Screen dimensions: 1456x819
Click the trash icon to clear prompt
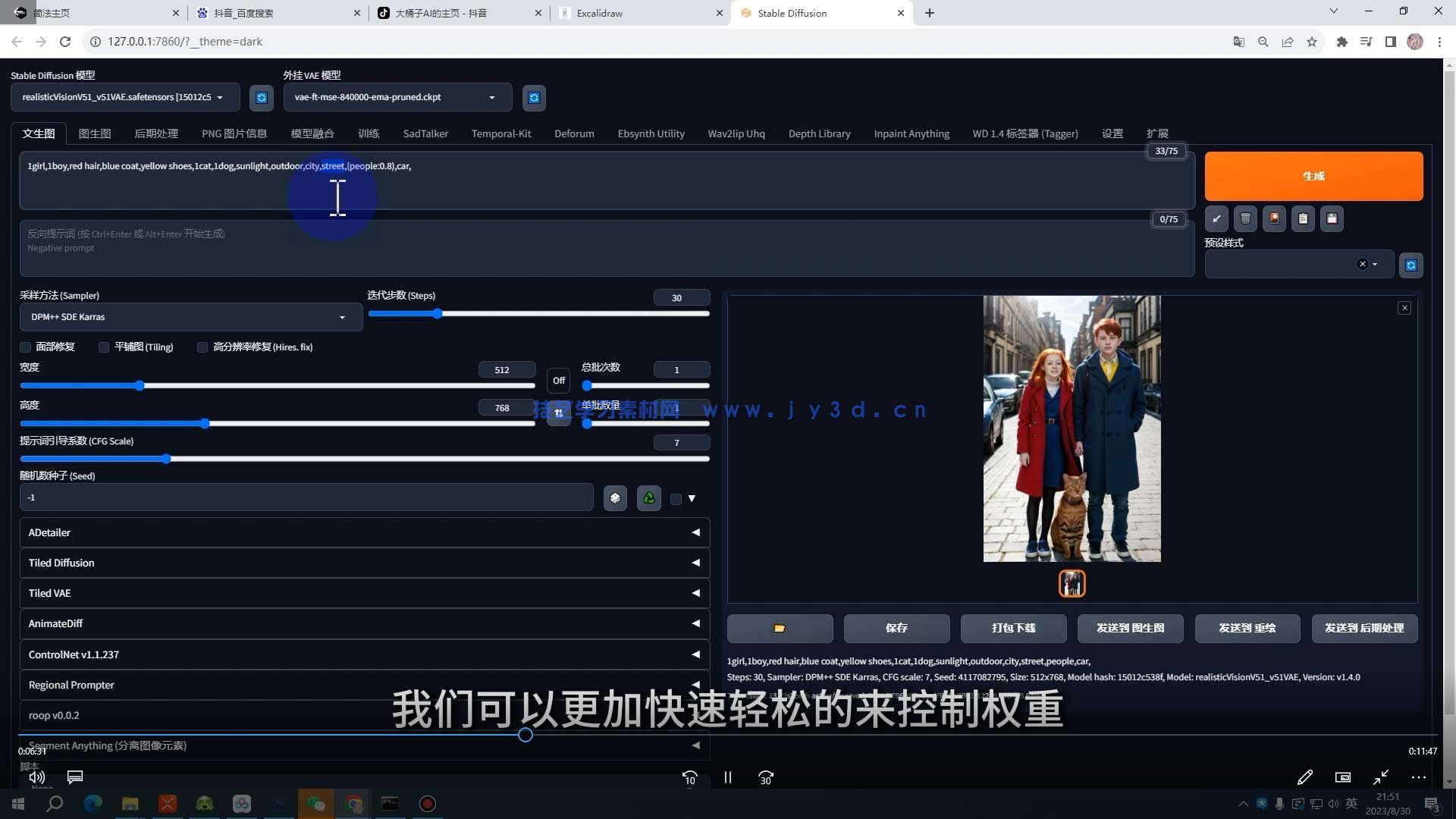click(x=1244, y=218)
